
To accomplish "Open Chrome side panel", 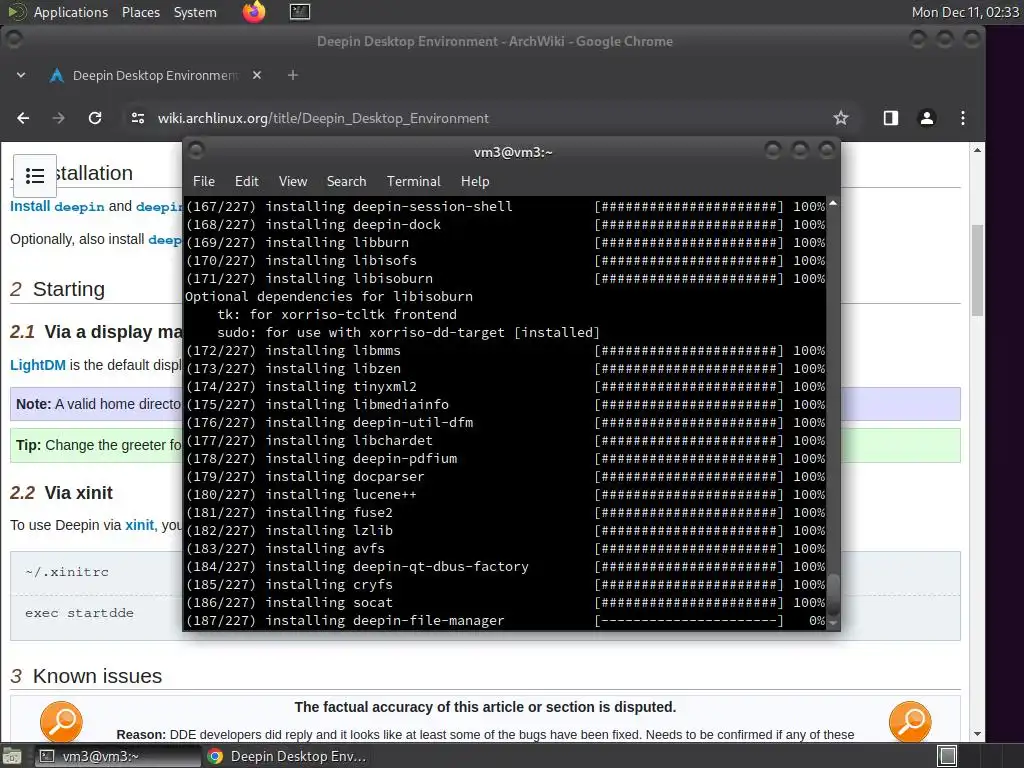I will click(x=891, y=118).
